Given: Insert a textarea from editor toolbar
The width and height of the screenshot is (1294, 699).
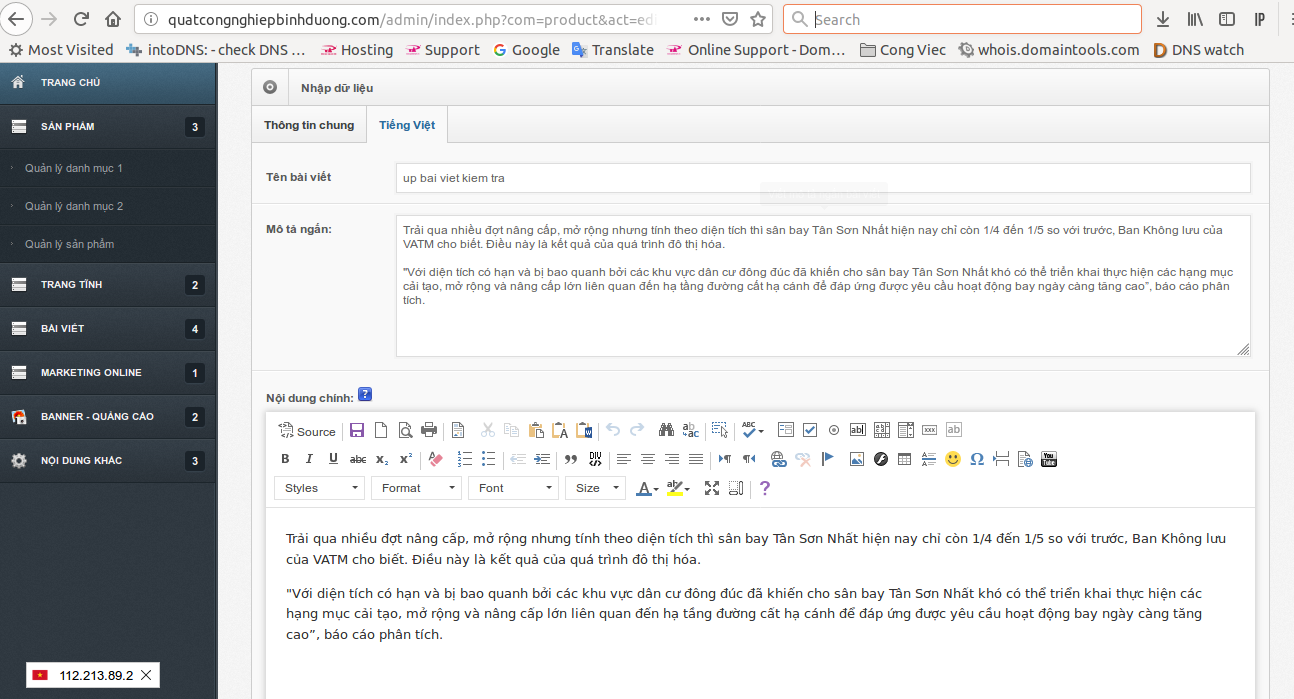Looking at the screenshot, I should pyautogui.click(x=882, y=430).
